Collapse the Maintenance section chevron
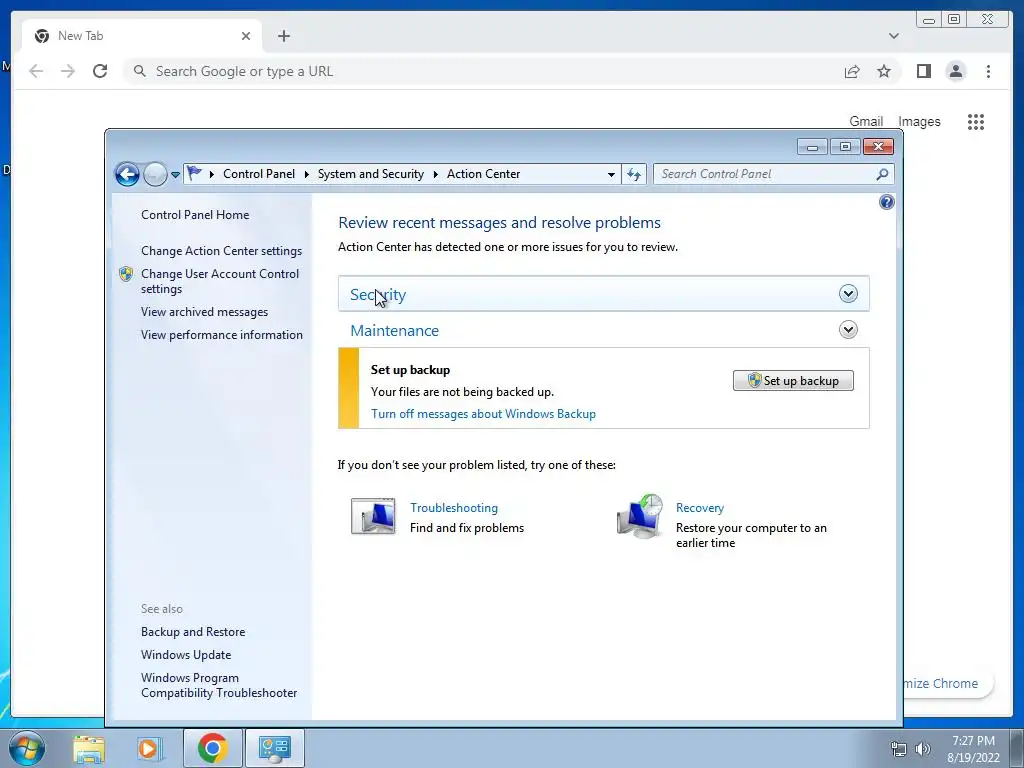 (848, 330)
